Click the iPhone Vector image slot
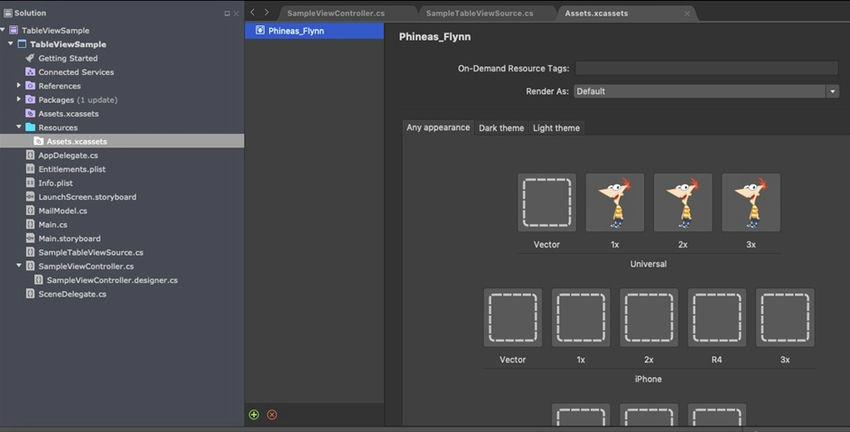The image size is (850, 432). 513,318
